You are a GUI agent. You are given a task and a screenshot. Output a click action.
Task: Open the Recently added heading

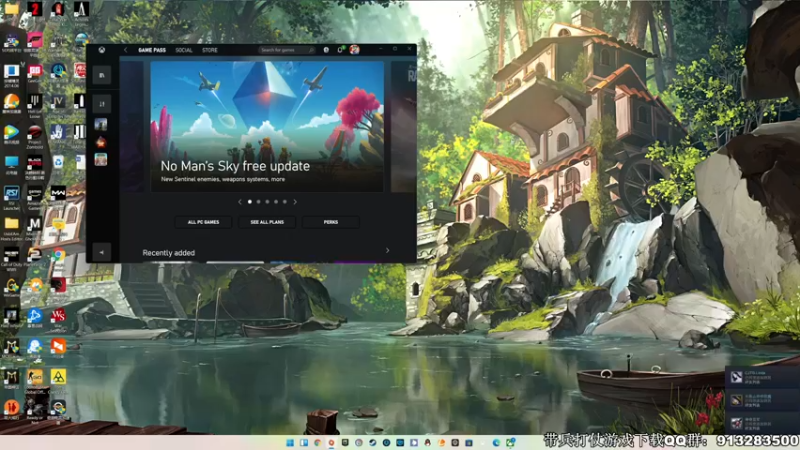coord(168,253)
